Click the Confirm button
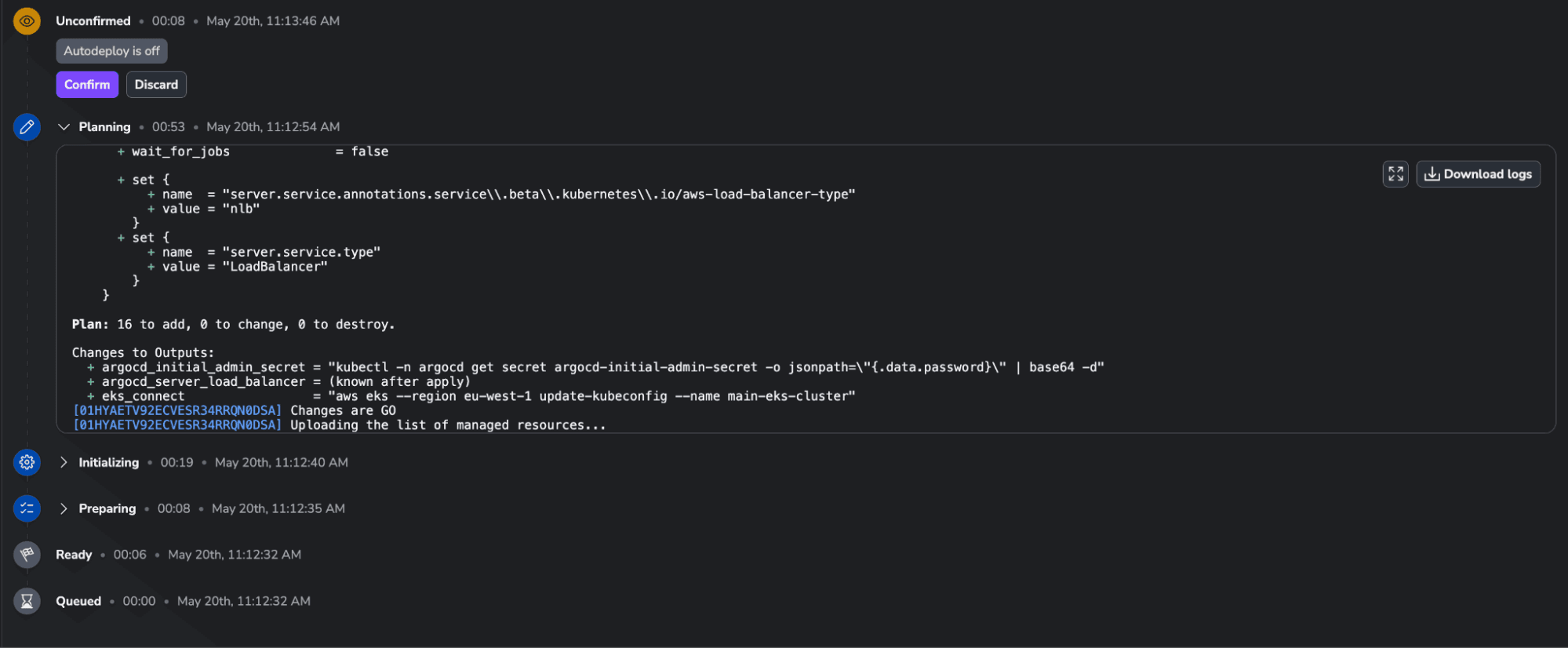Viewport: 1568px width, 648px height. coord(87,84)
